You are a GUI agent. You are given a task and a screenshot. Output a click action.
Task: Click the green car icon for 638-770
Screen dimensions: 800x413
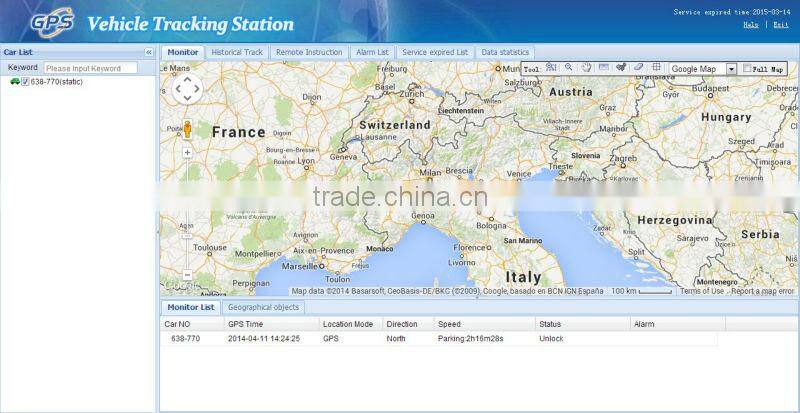[x=15, y=82]
